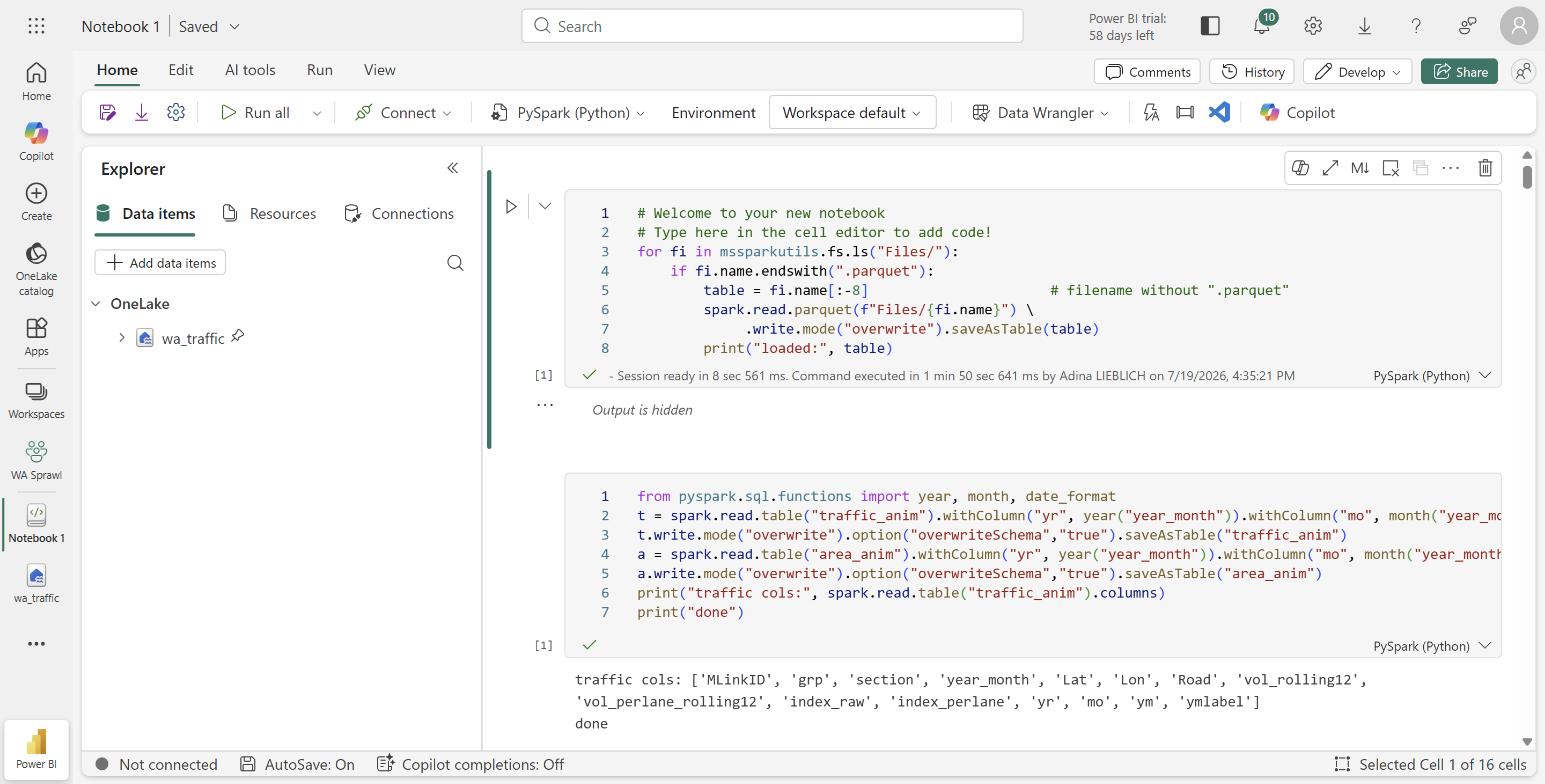Open the PySpark (Python) language dropdown
This screenshot has width=1545, height=784.
click(x=567, y=113)
